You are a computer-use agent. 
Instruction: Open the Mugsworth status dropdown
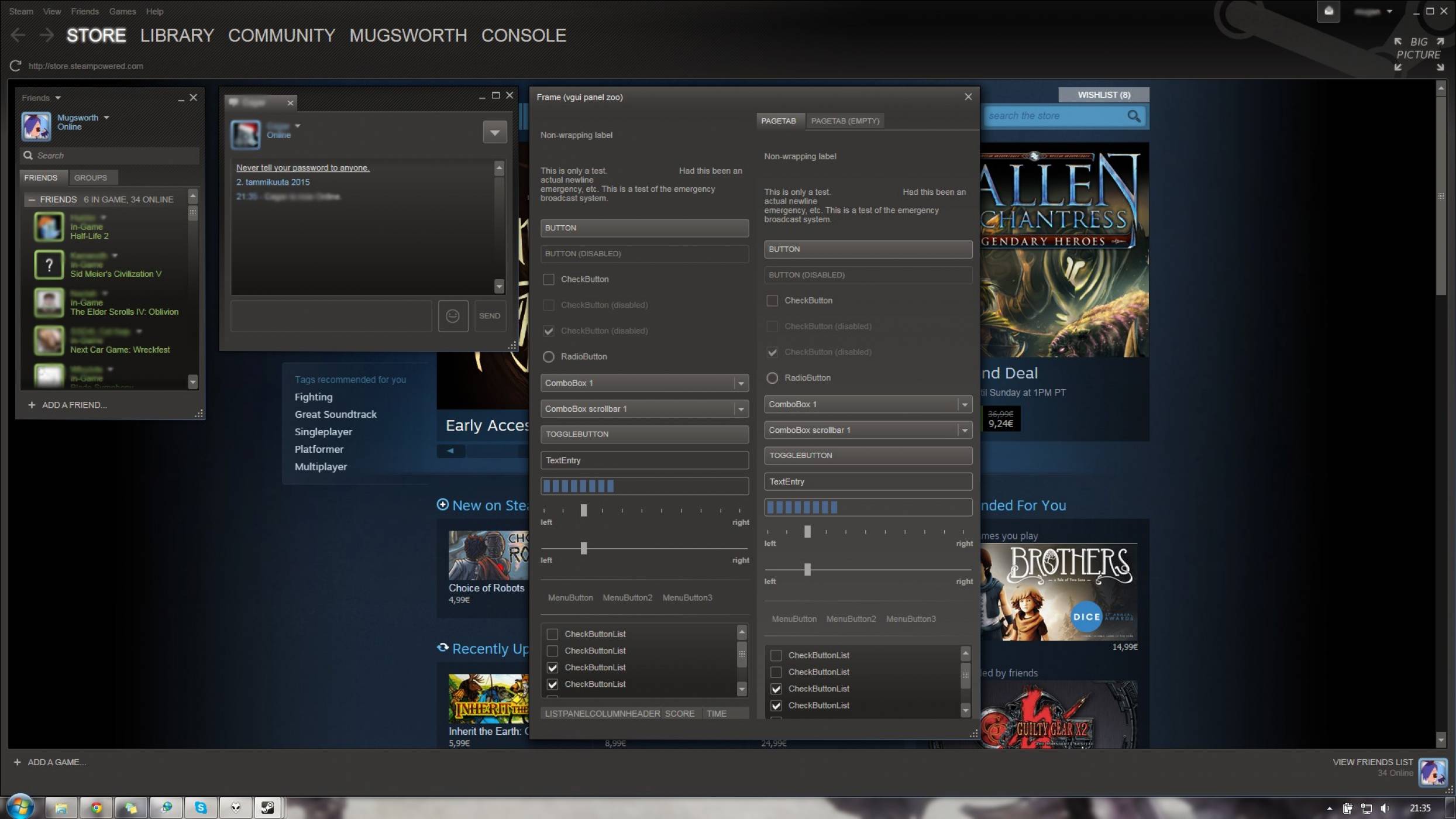106,117
